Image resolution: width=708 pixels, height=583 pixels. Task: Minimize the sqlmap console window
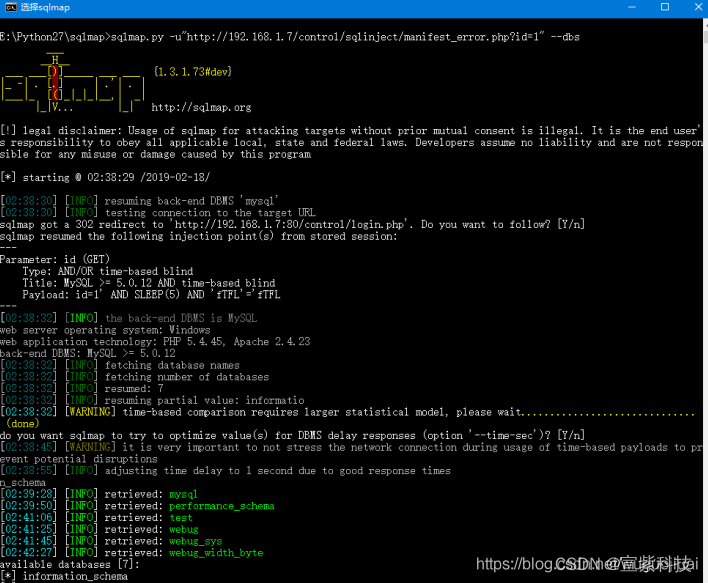coord(632,7)
